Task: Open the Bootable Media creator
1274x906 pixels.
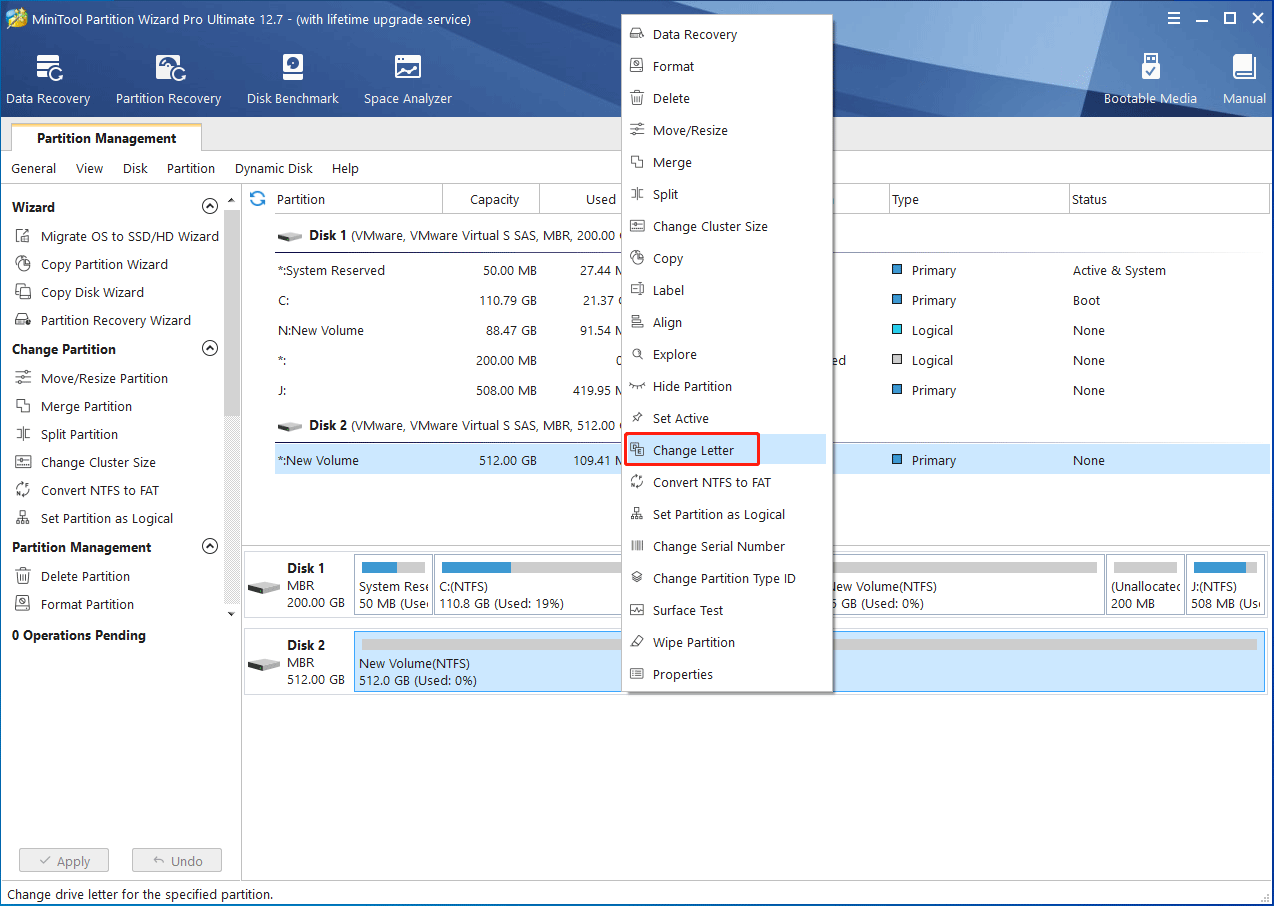Action: pyautogui.click(x=1150, y=80)
